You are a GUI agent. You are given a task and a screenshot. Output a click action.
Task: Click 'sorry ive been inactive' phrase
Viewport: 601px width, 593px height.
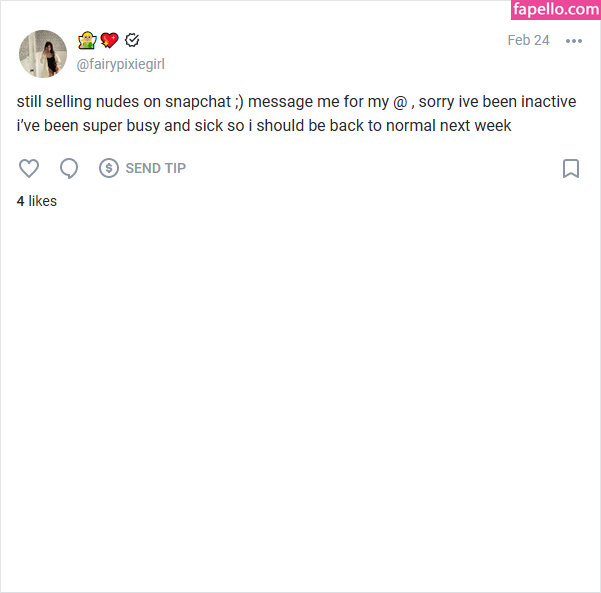click(497, 102)
